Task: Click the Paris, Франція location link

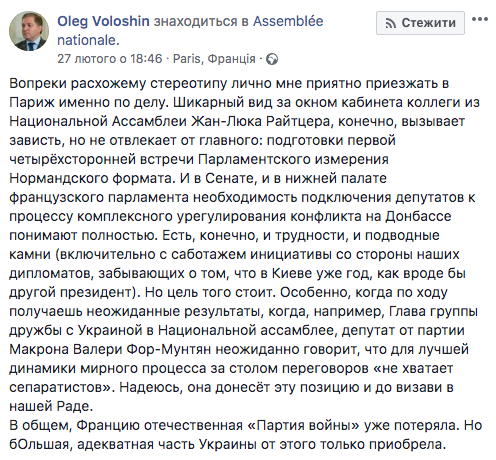Action: (214, 59)
